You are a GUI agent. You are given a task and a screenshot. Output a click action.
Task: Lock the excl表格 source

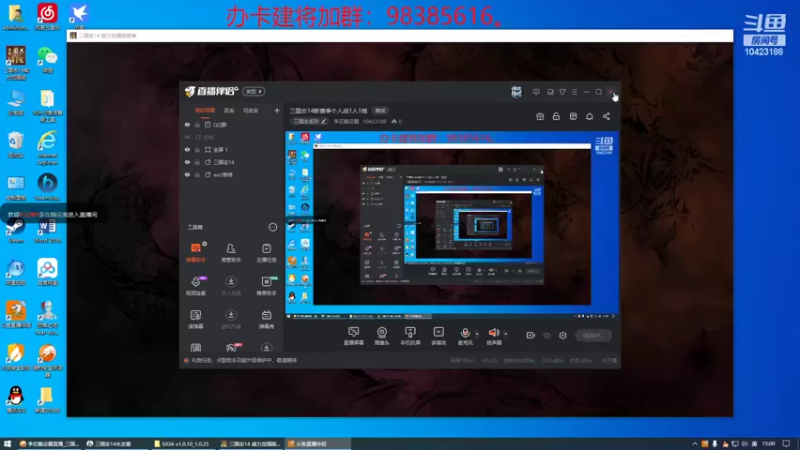pyautogui.click(x=197, y=174)
